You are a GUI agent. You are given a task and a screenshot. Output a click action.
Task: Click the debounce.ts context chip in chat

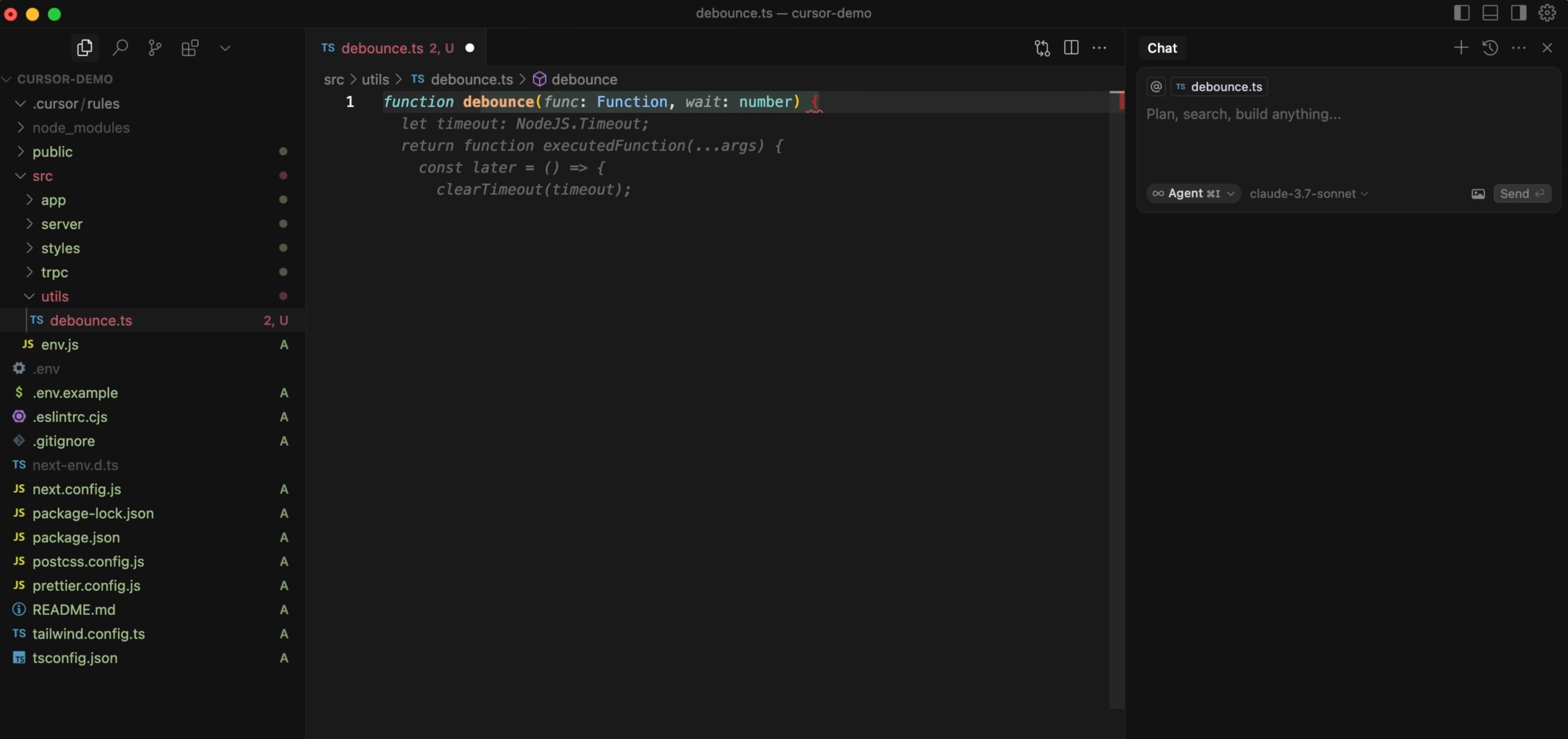[1219, 86]
